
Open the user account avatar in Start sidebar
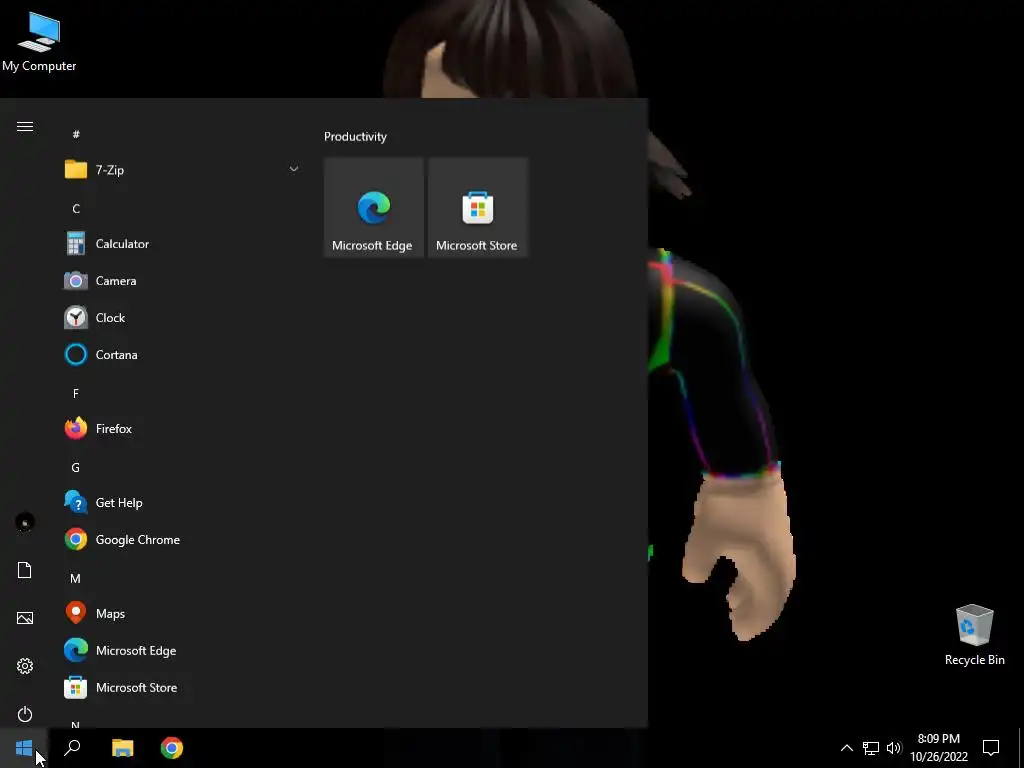pos(25,522)
